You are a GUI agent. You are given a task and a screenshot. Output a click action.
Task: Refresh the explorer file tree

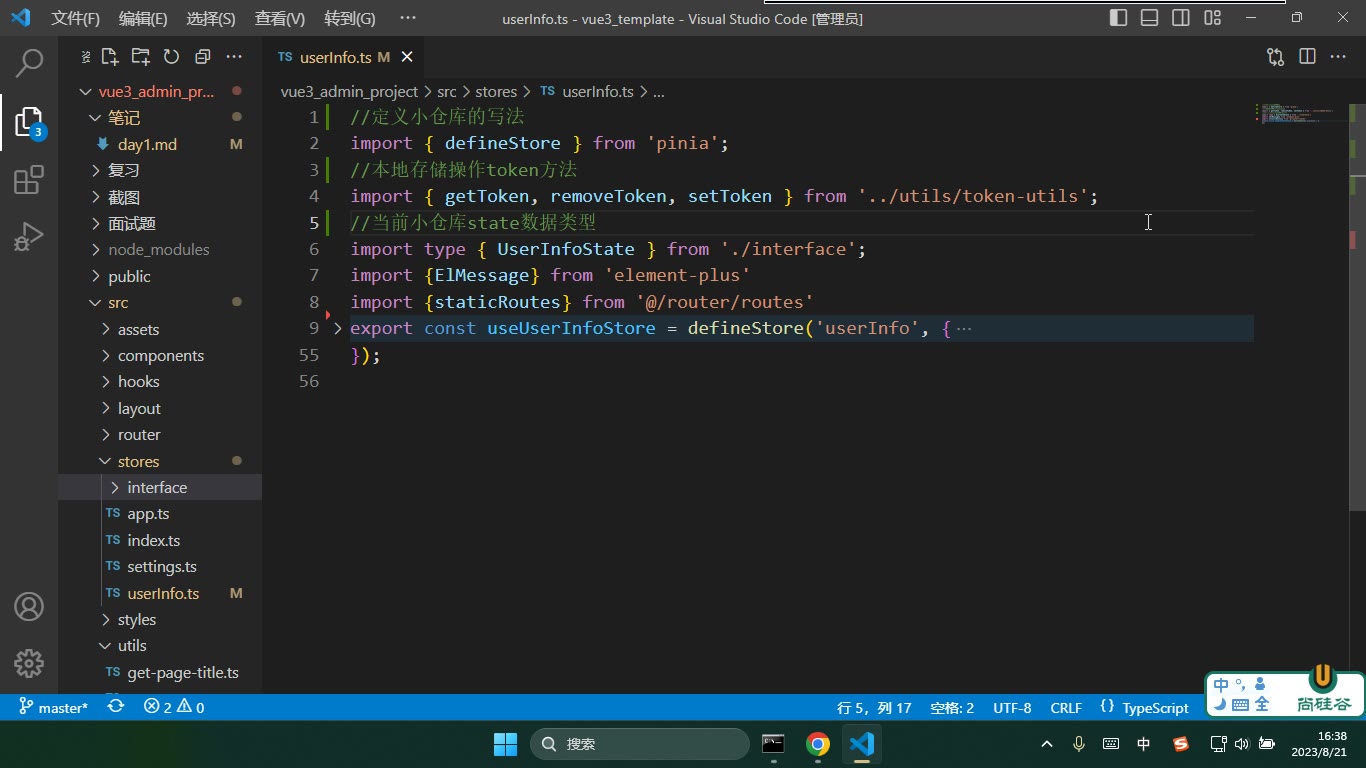coord(171,57)
